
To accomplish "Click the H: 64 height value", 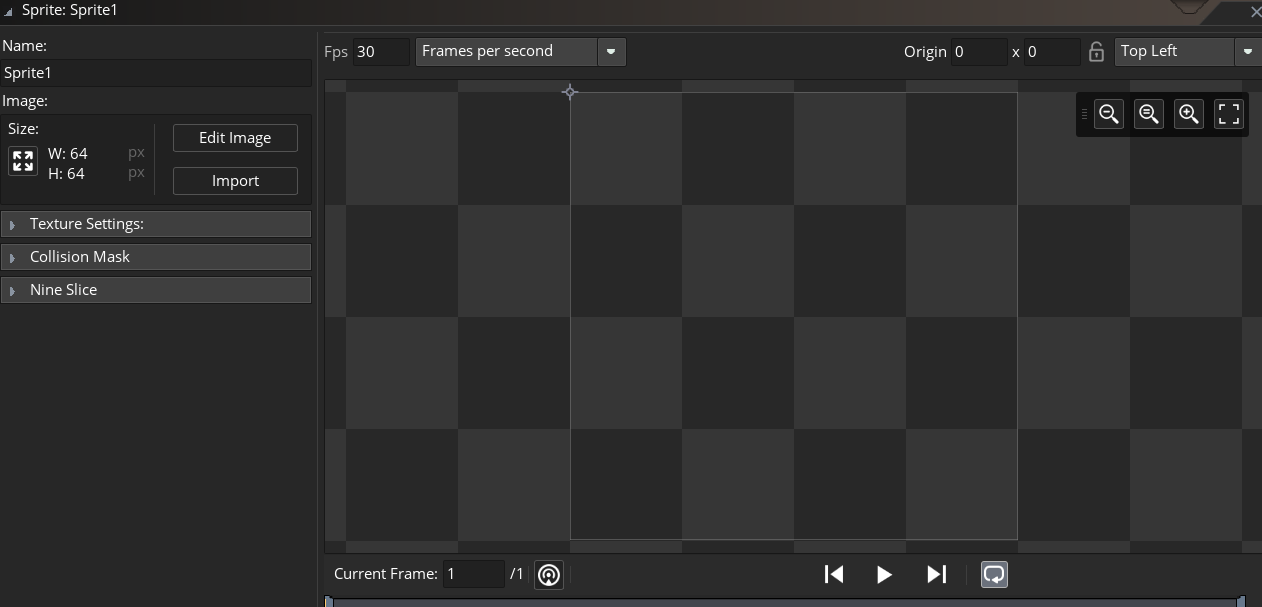I will tap(66, 173).
